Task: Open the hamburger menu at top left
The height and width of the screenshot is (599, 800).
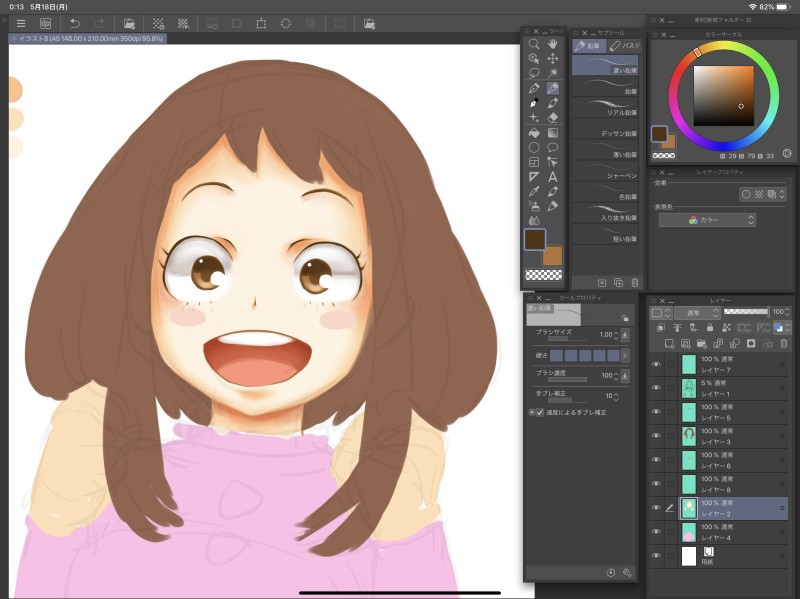Action: (x=21, y=23)
